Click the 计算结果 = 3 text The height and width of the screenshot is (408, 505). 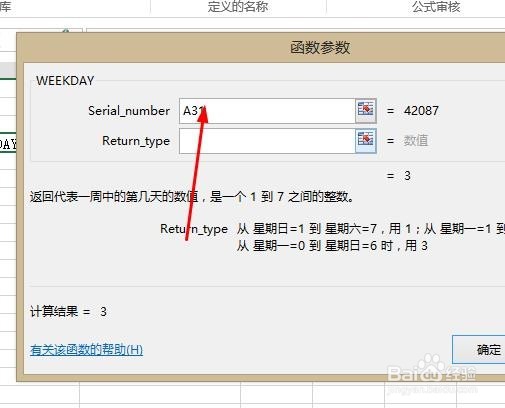tap(68, 312)
